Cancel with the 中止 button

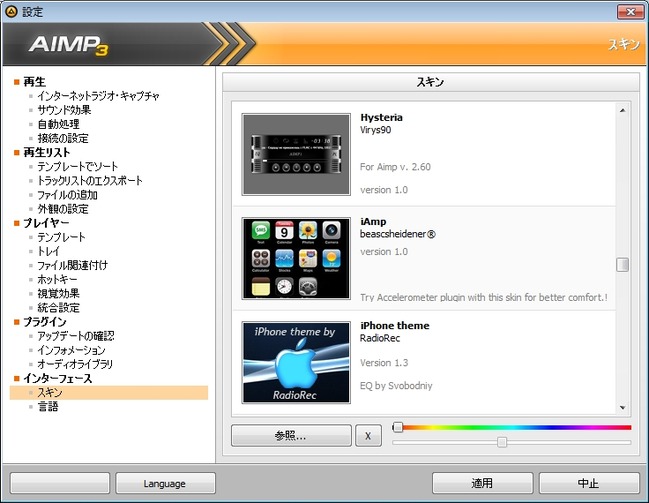[x=589, y=483]
